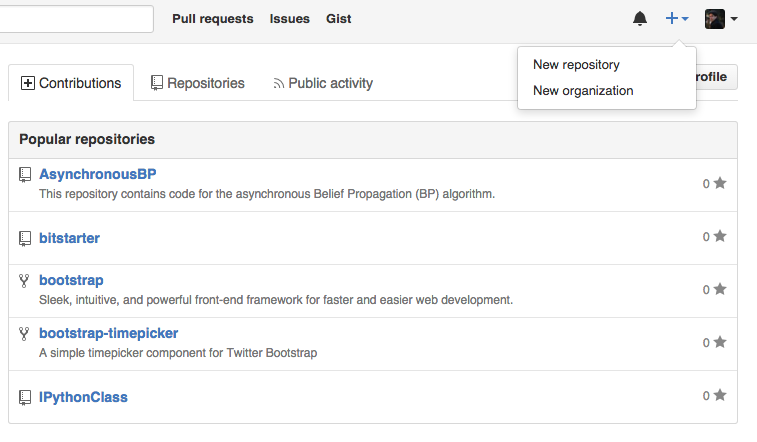The width and height of the screenshot is (757, 442).
Task: Click the Popular repositories heading
Action: (x=87, y=139)
